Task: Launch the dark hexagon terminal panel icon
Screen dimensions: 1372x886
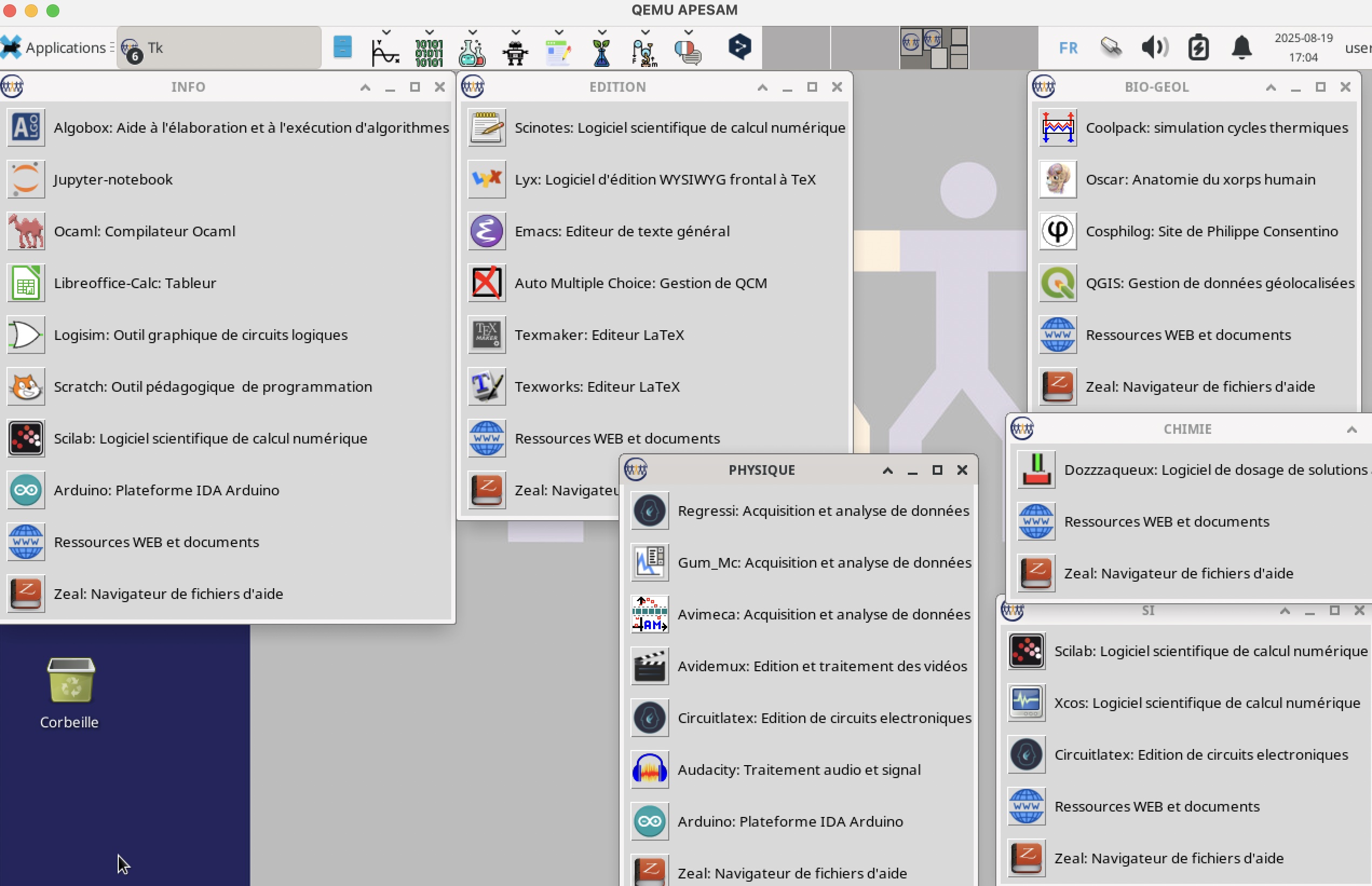Action: coord(740,46)
